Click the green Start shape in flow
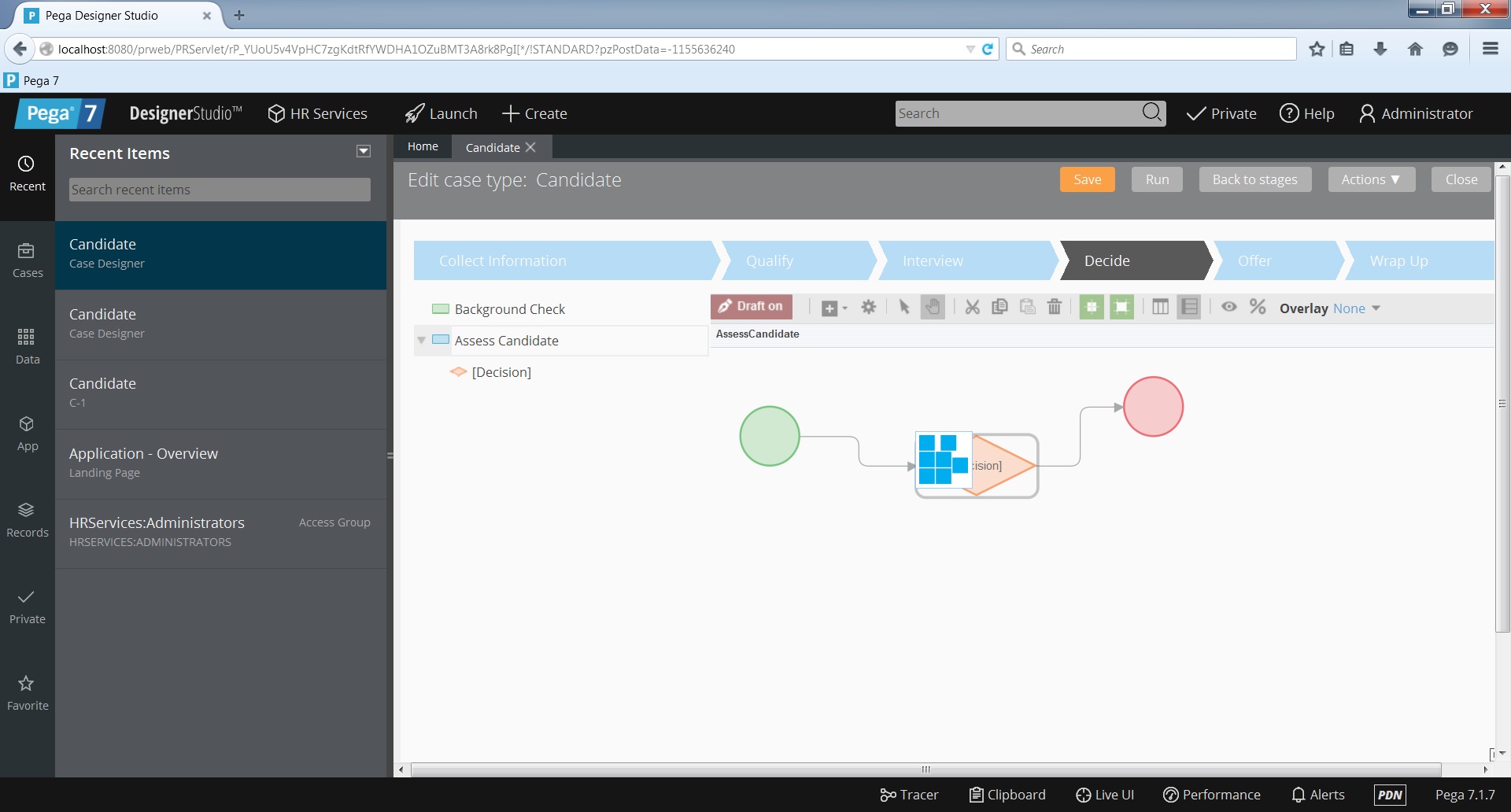Viewport: 1511px width, 812px height. click(770, 436)
